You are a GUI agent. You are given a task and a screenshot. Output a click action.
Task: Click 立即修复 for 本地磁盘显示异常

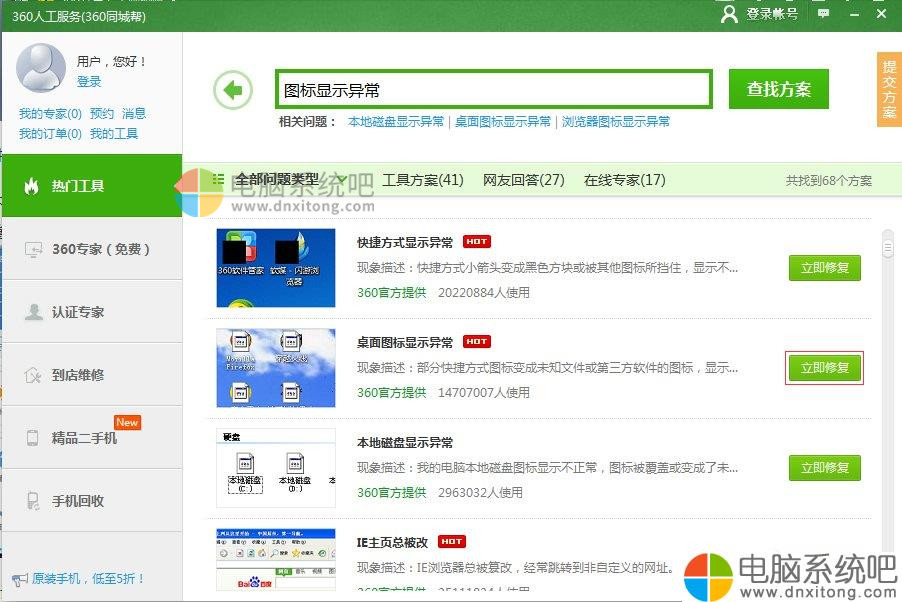[x=824, y=468]
